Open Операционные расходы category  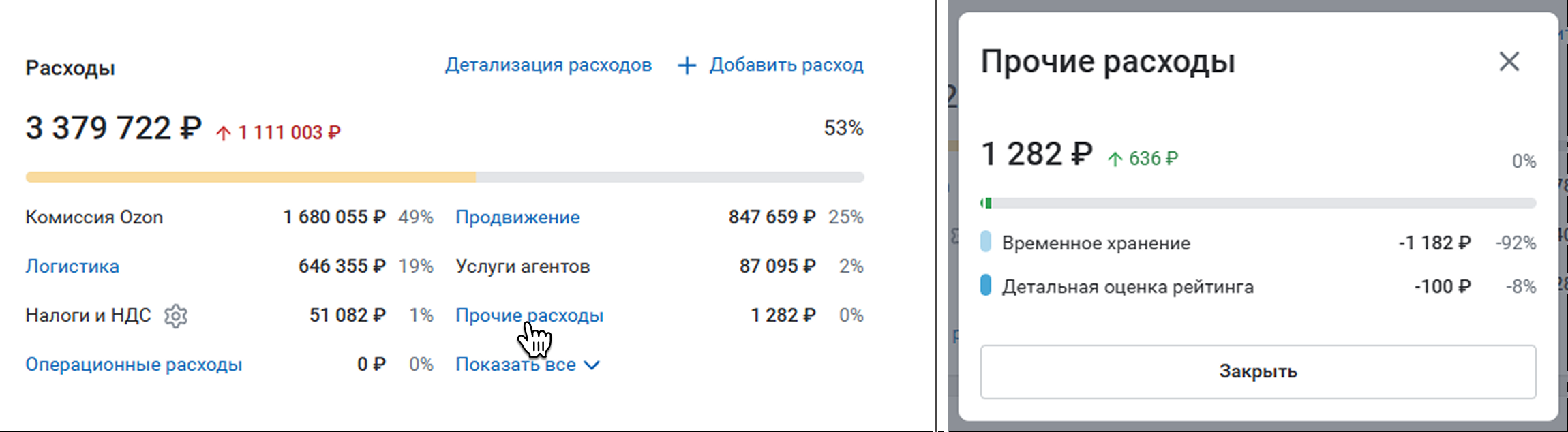click(x=134, y=365)
